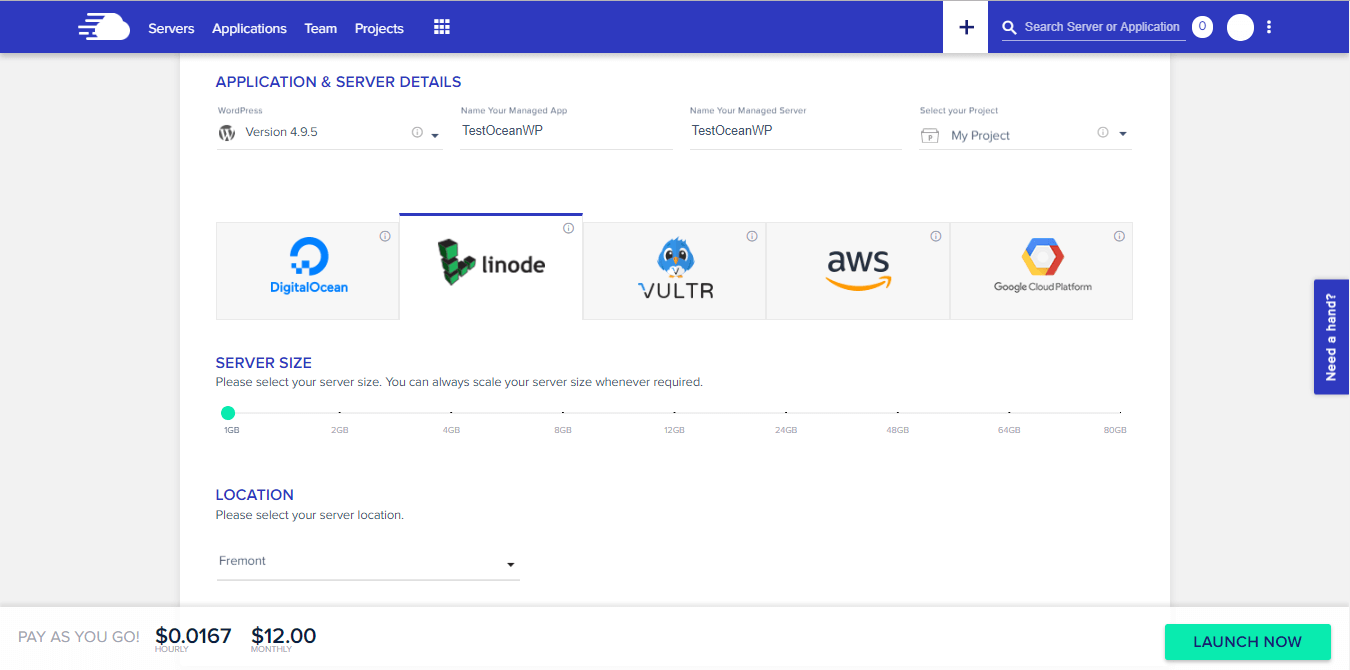Expand the WordPress version dropdown

435,135
